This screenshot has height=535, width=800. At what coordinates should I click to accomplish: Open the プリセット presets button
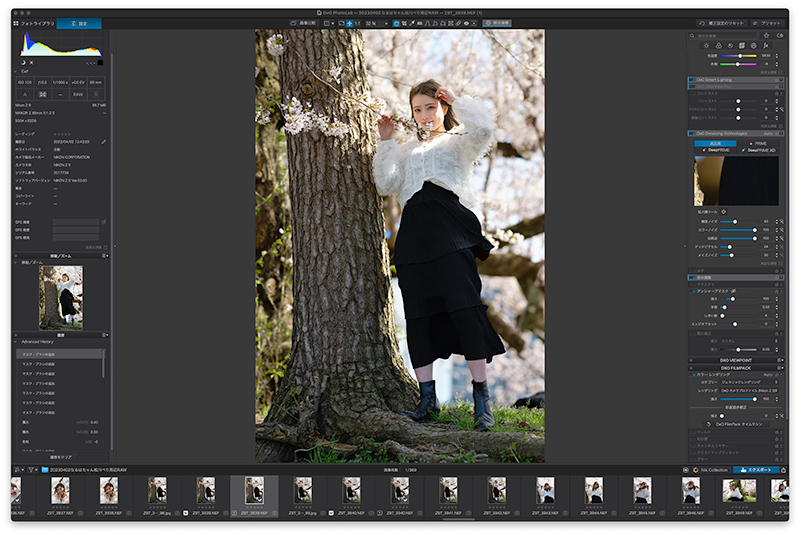point(767,23)
